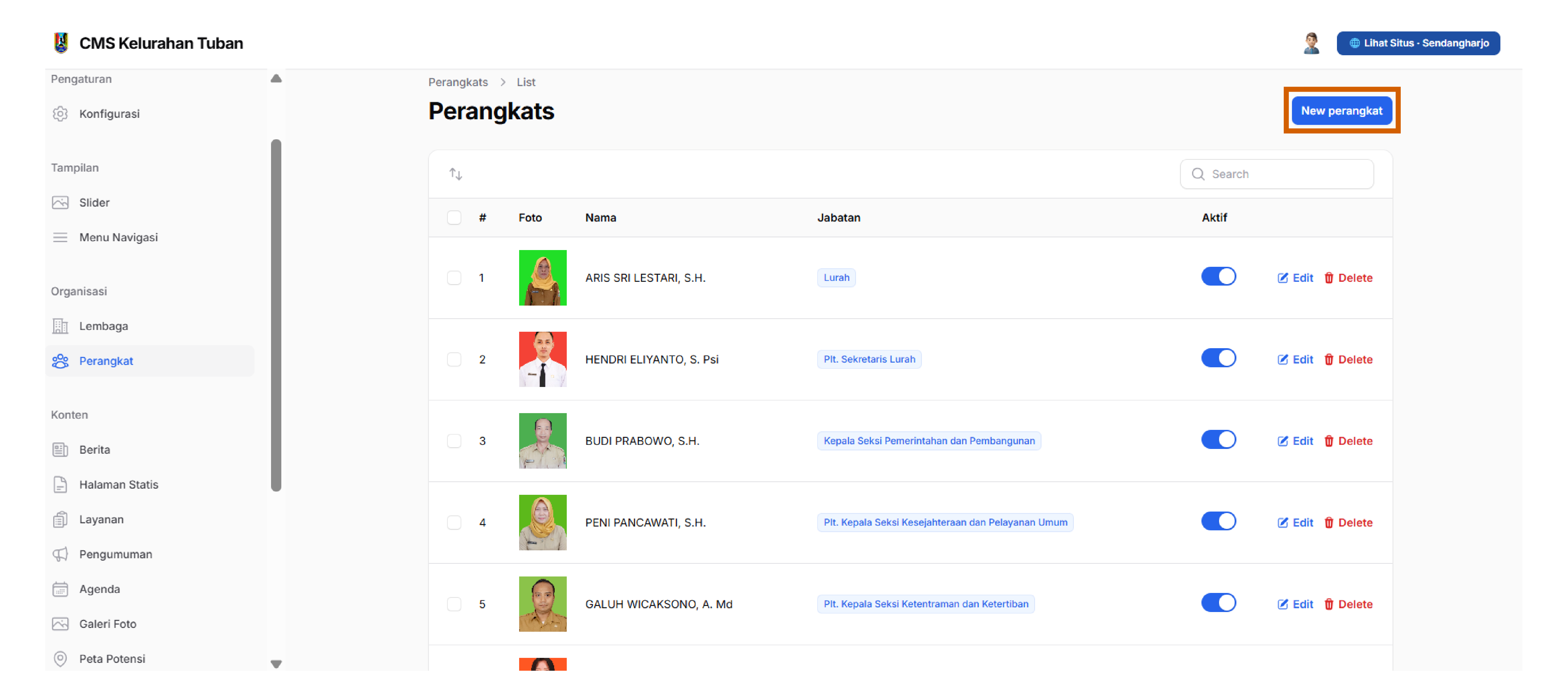The height and width of the screenshot is (699, 1568).
Task: Edit the Galuh Wicaksono record
Action: pos(1295,604)
